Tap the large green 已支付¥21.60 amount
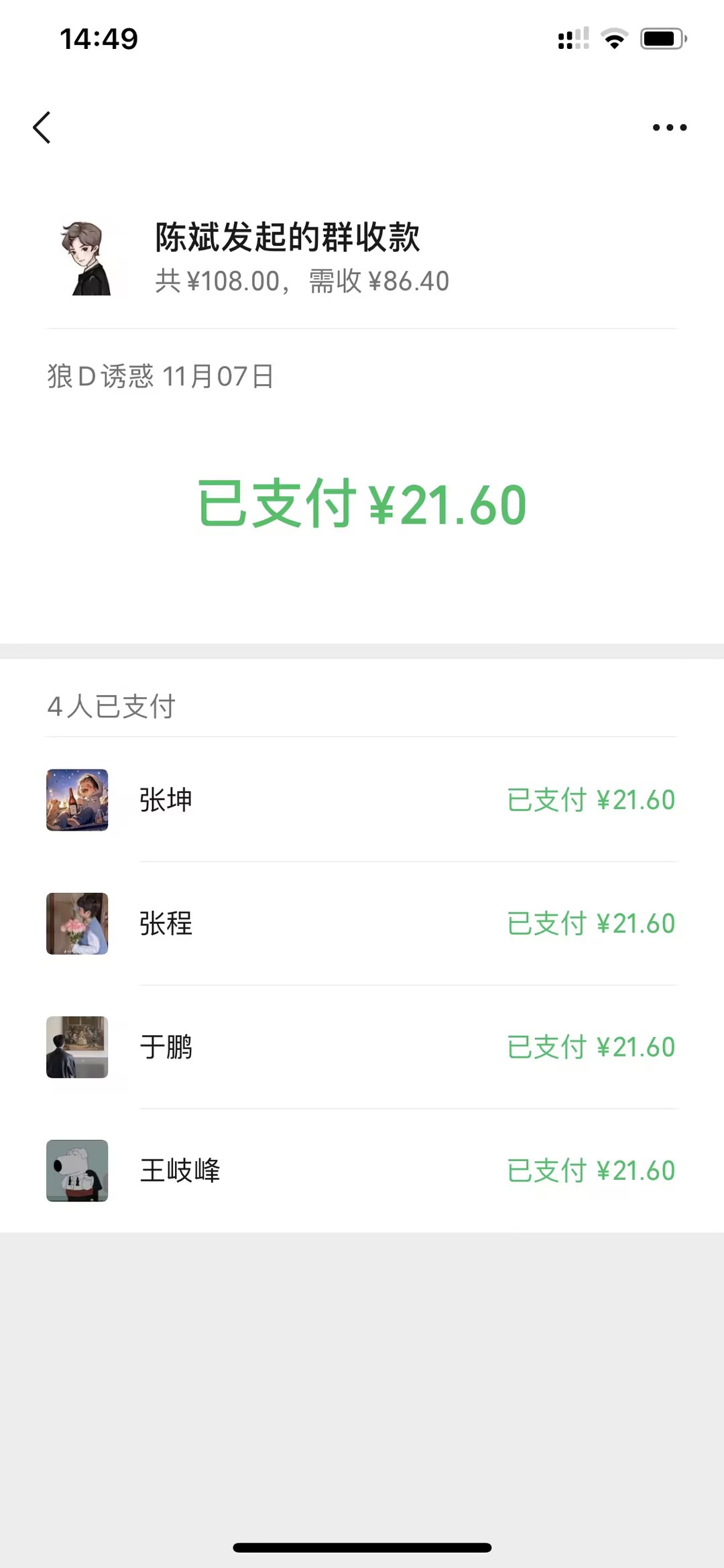The width and height of the screenshot is (724, 1568). pyautogui.click(x=362, y=504)
